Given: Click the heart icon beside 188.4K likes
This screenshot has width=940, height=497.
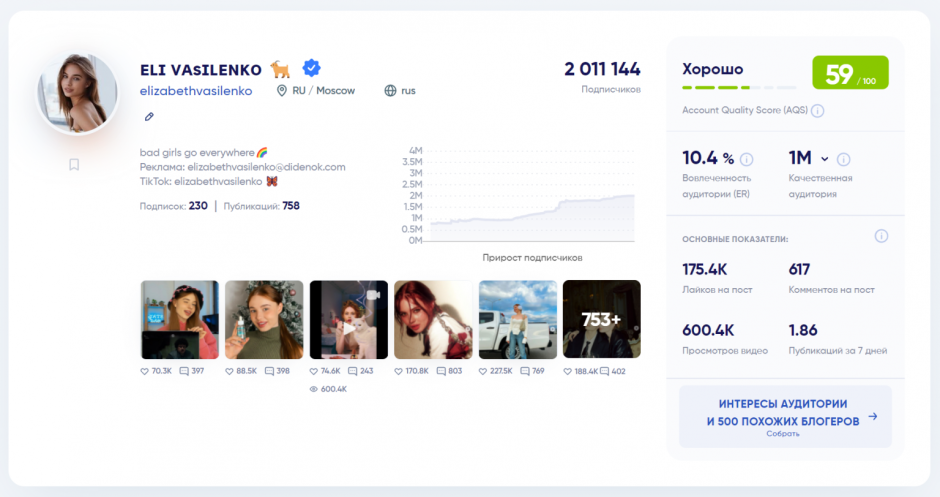Looking at the screenshot, I should coord(567,372).
